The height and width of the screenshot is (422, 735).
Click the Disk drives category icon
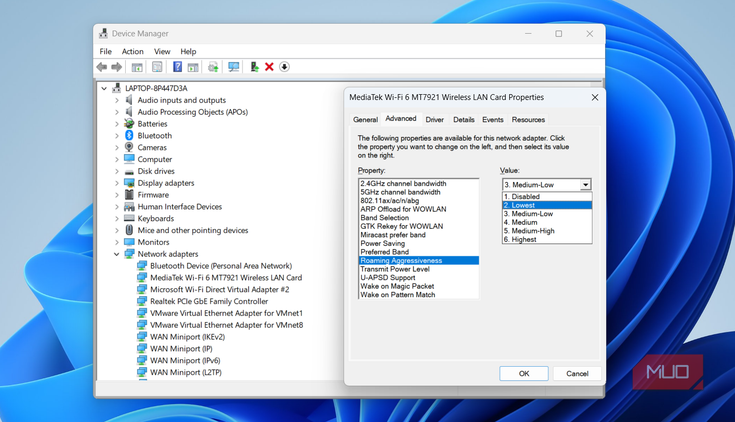point(129,172)
